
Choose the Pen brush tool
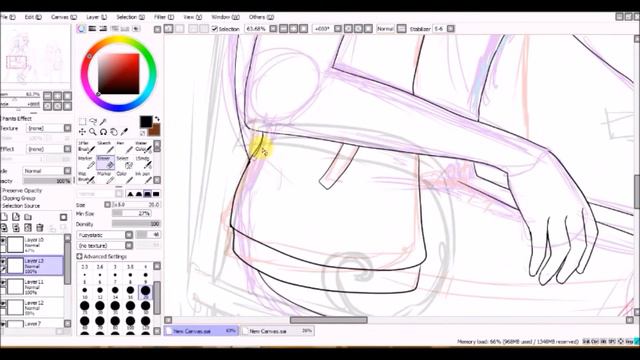point(124,147)
